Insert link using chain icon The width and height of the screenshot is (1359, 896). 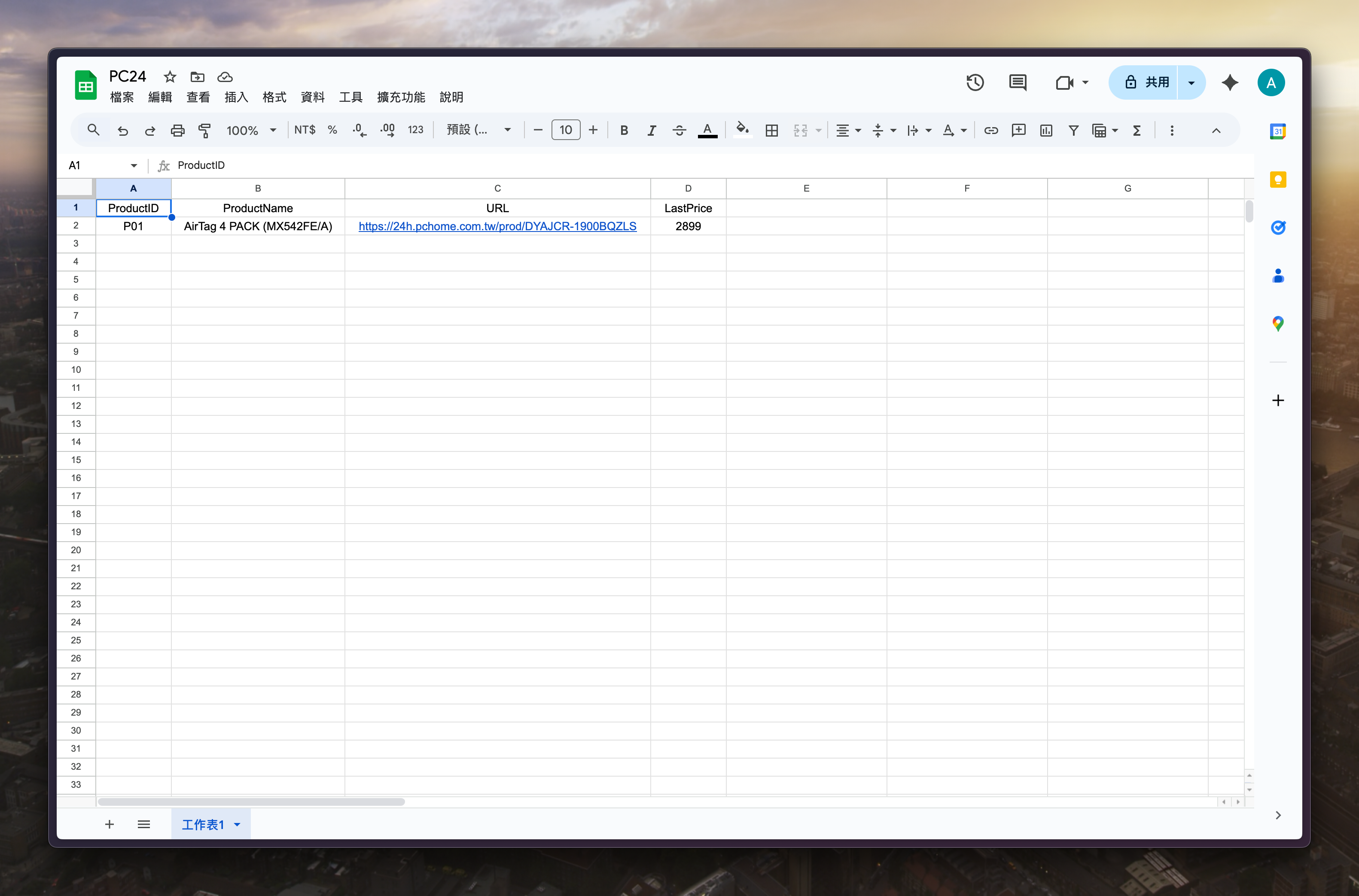(990, 130)
